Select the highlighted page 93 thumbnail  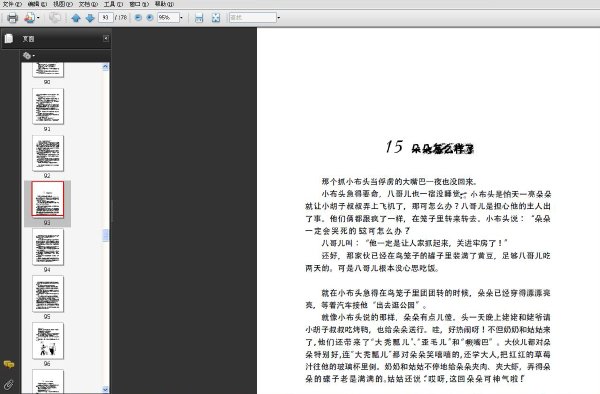48,199
